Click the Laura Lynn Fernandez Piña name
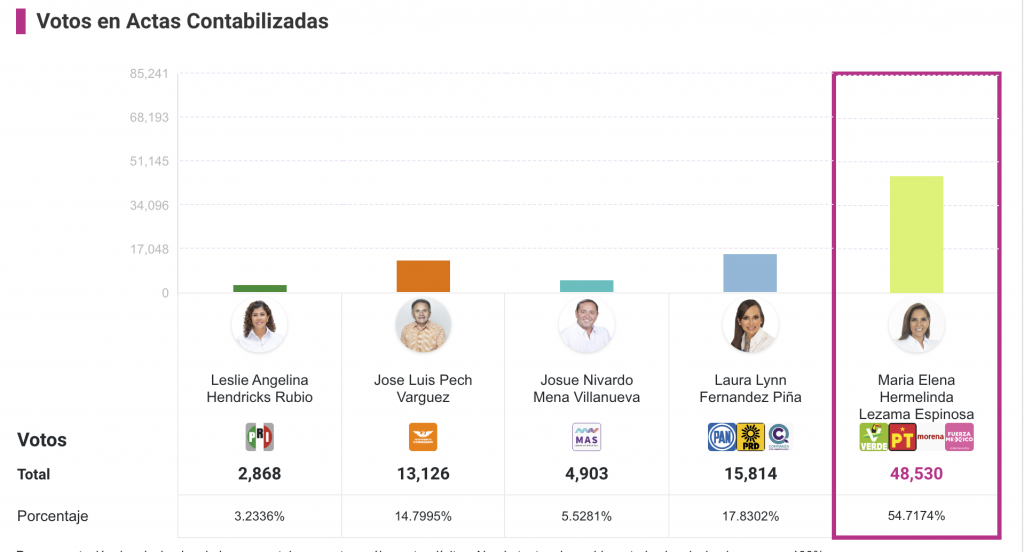Image resolution: width=1024 pixels, height=552 pixels. pyautogui.click(x=750, y=388)
